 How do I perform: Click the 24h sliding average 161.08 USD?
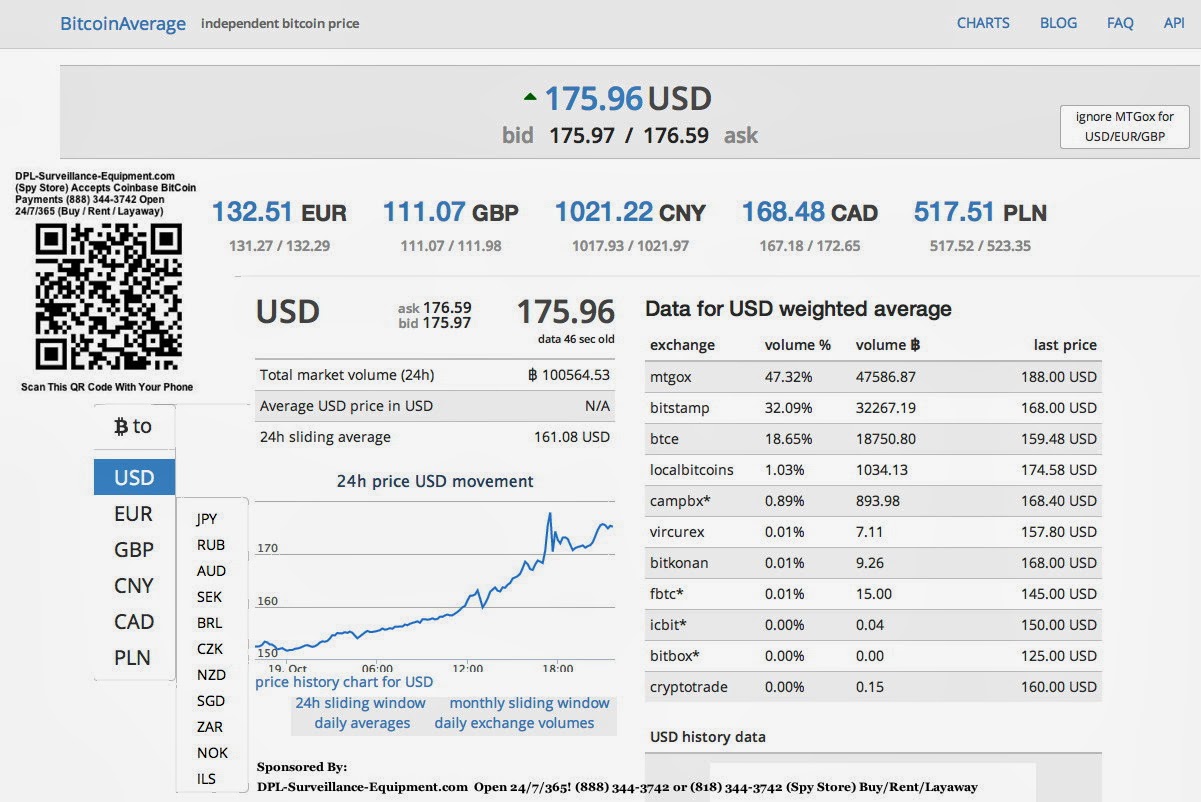(x=572, y=437)
